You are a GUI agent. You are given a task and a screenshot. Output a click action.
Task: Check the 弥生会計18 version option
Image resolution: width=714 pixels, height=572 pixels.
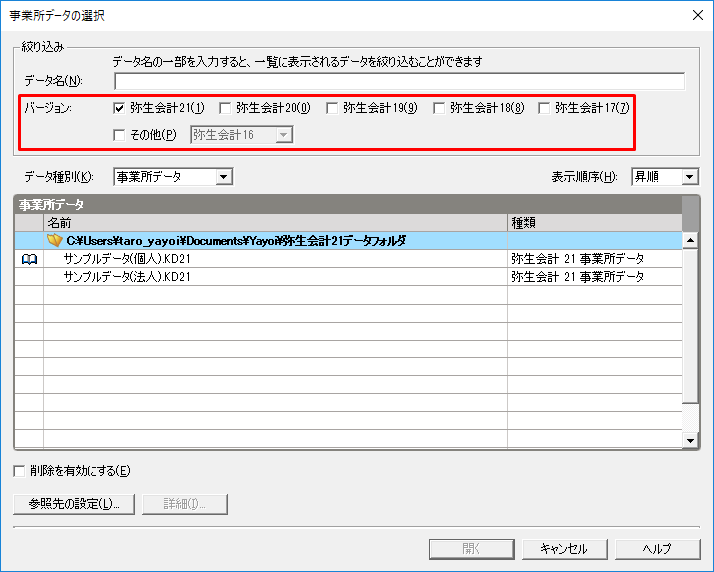tap(439, 108)
